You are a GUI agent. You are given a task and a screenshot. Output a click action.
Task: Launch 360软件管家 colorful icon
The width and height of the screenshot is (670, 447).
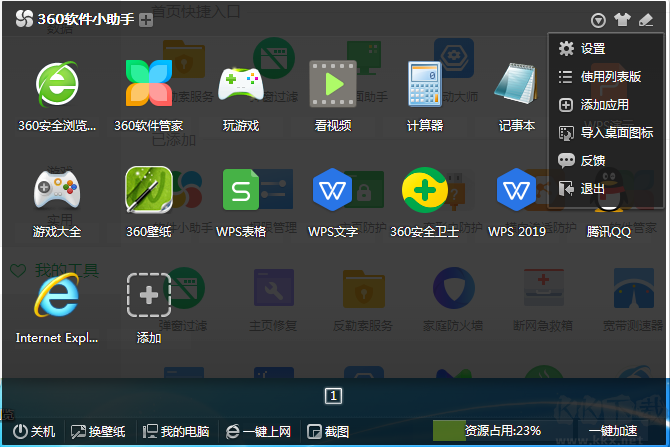[149, 83]
